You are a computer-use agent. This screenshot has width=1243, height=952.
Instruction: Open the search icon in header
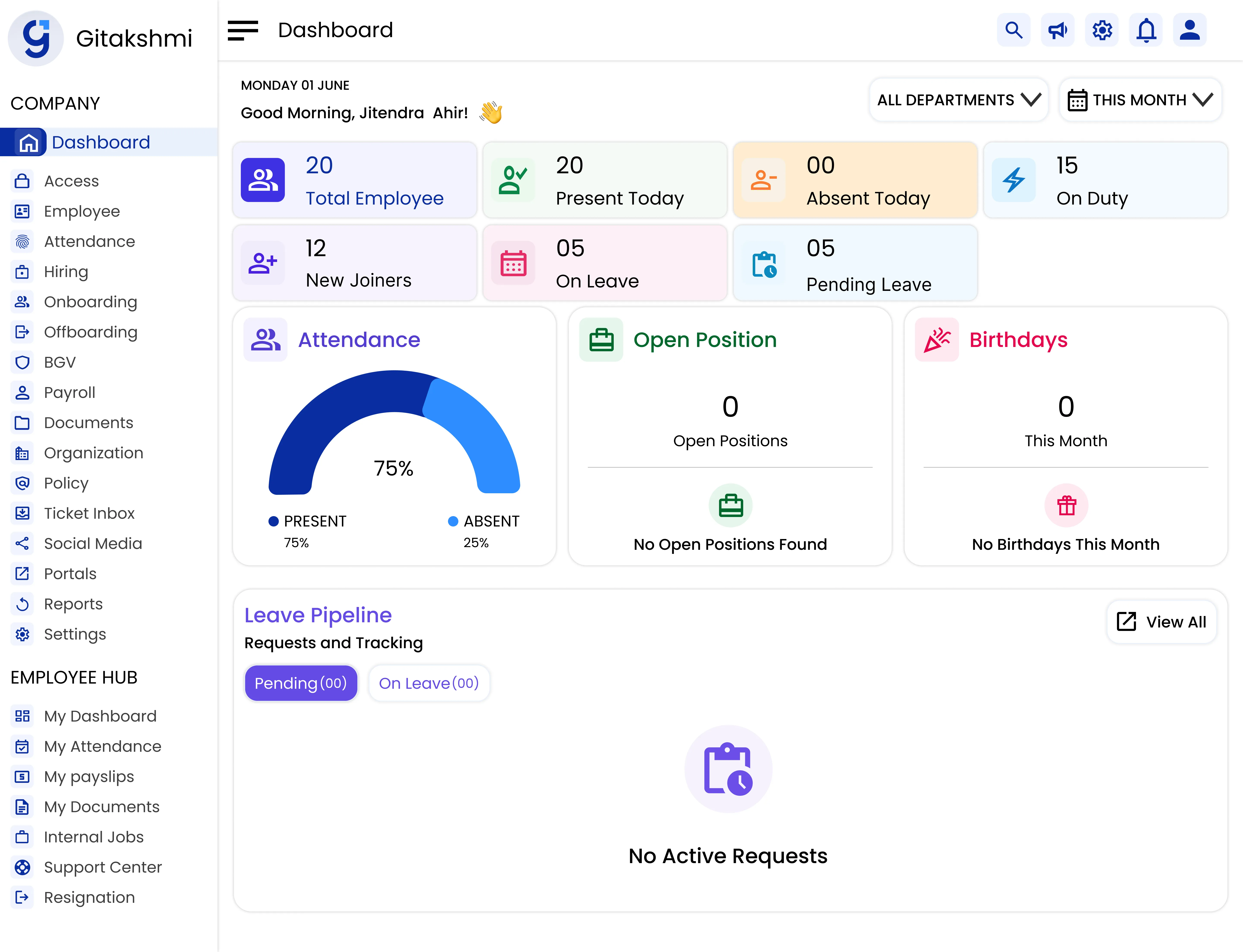click(1013, 30)
